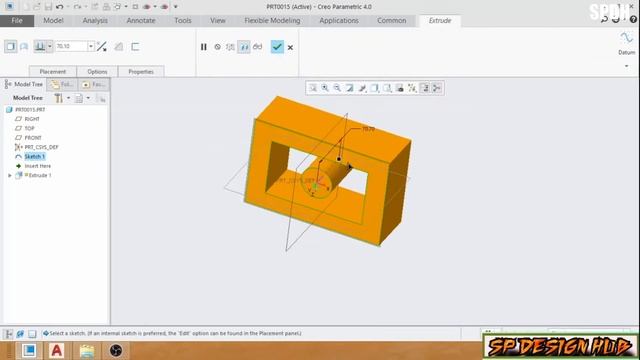
Task: Pause the extrude tool
Action: point(204,47)
